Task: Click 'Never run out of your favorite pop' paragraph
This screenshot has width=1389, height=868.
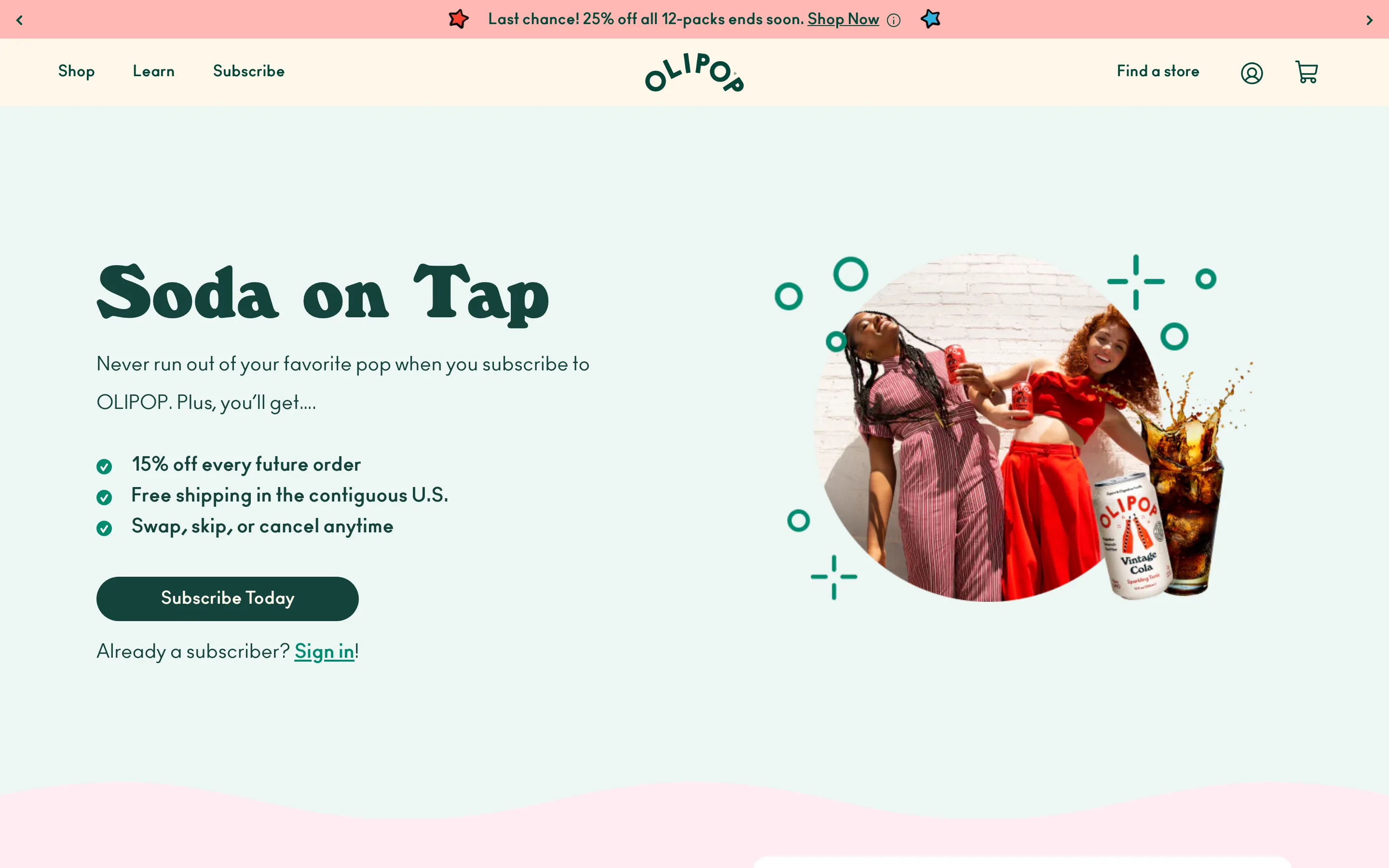Action: coord(342,383)
